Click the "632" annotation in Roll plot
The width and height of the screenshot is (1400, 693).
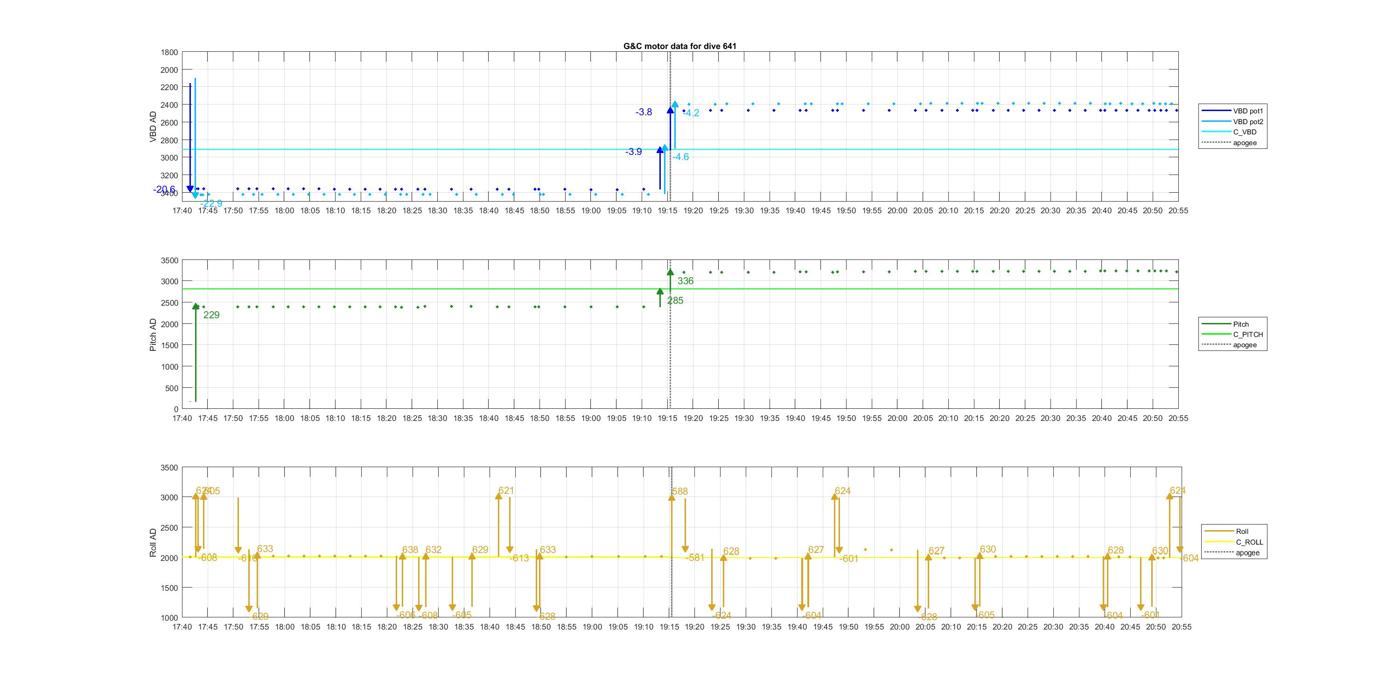click(x=433, y=550)
